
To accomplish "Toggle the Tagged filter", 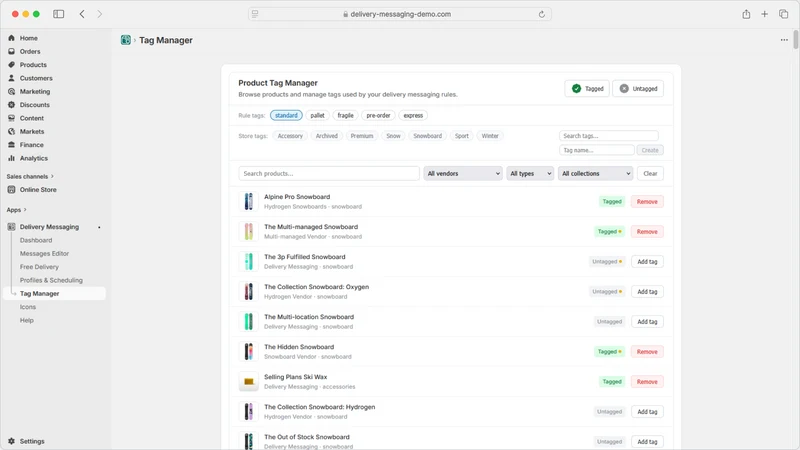I will [x=587, y=88].
